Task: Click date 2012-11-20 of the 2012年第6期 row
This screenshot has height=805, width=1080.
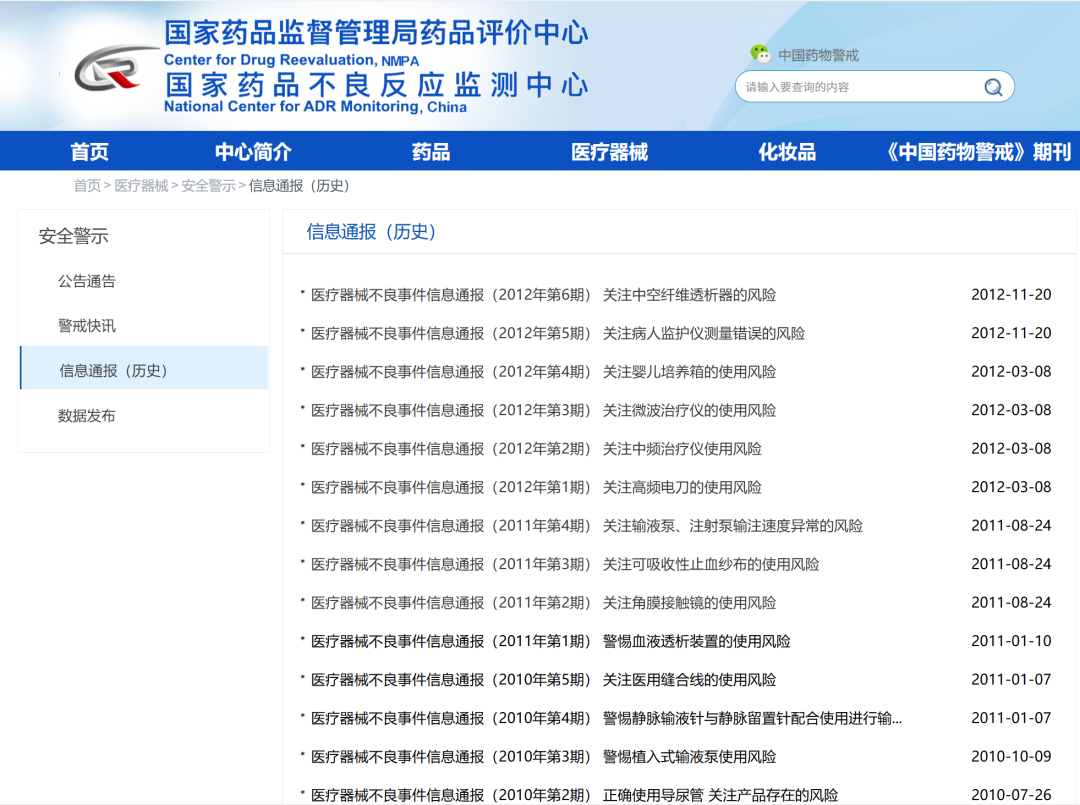Action: tap(1011, 295)
